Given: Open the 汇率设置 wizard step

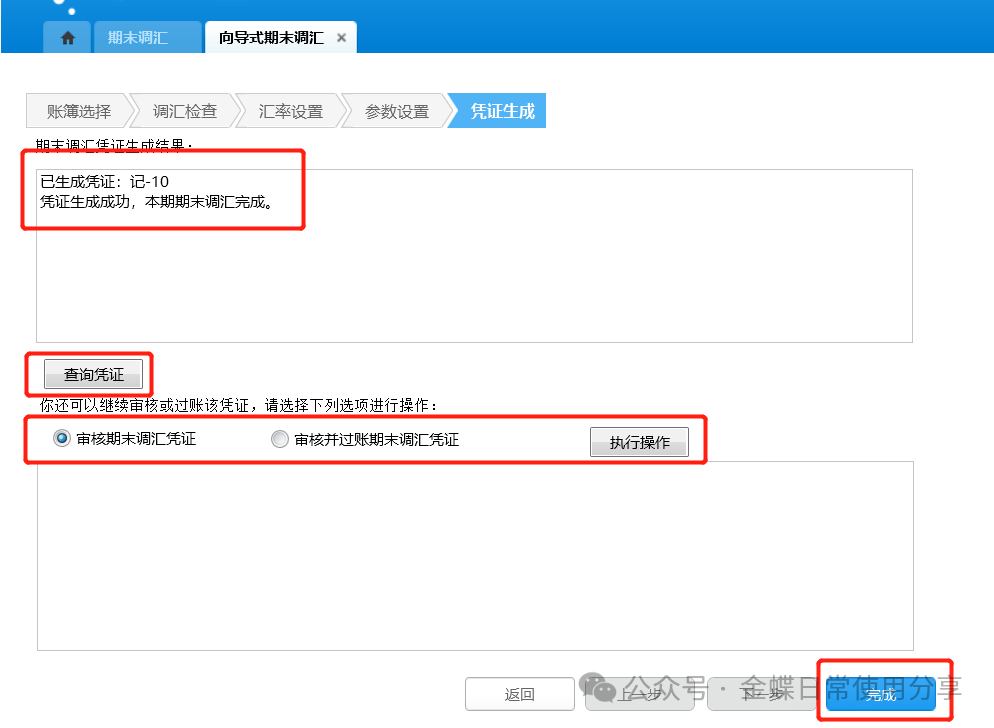Looking at the screenshot, I should (290, 111).
